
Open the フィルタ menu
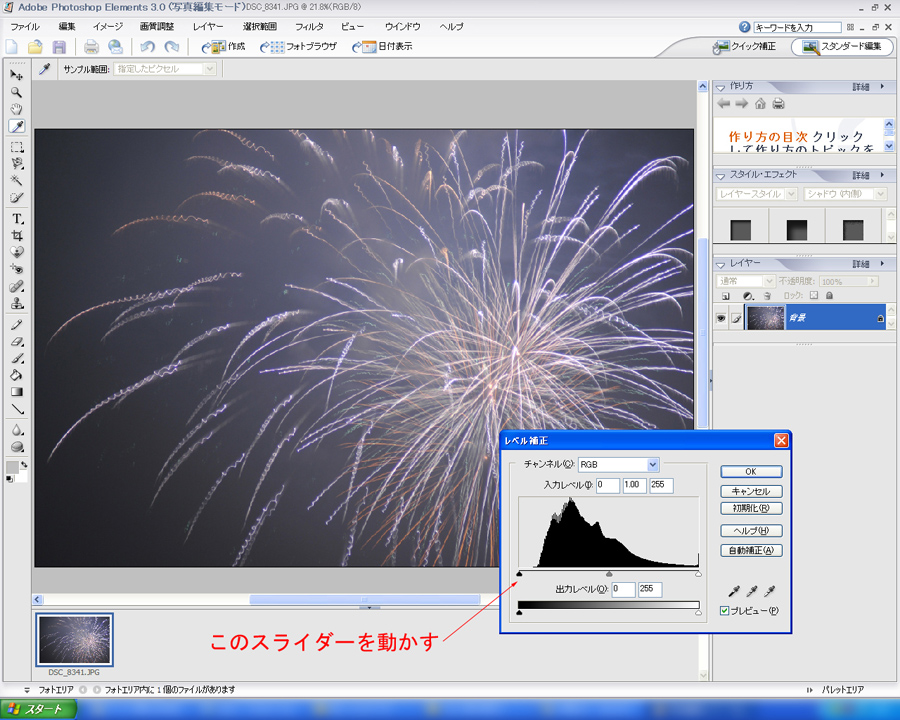(x=309, y=26)
